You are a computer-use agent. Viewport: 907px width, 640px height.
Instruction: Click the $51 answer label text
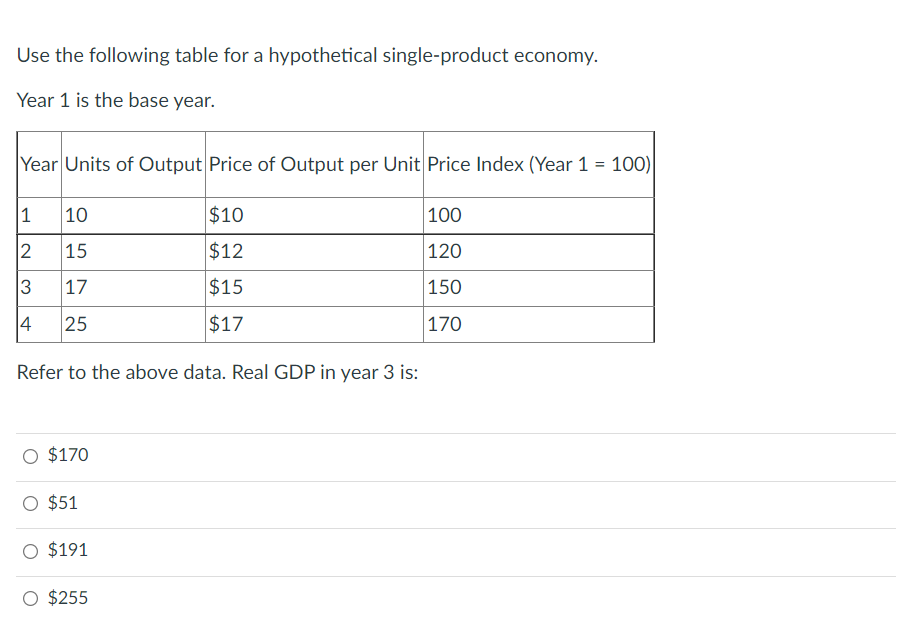(x=61, y=503)
